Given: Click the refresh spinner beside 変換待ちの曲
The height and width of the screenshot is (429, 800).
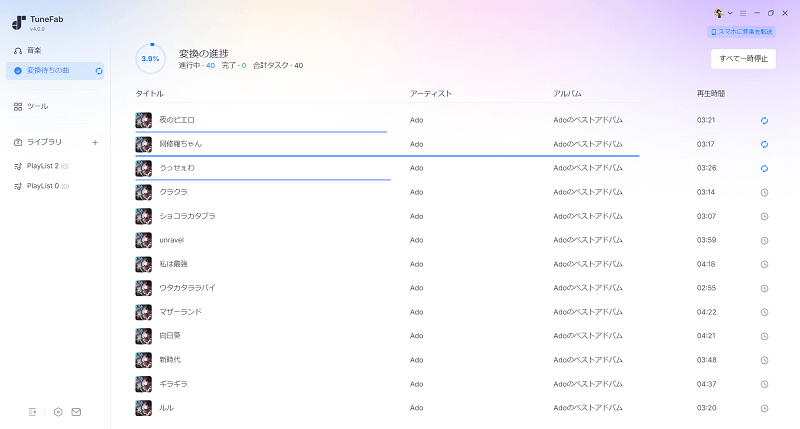Looking at the screenshot, I should pos(99,71).
